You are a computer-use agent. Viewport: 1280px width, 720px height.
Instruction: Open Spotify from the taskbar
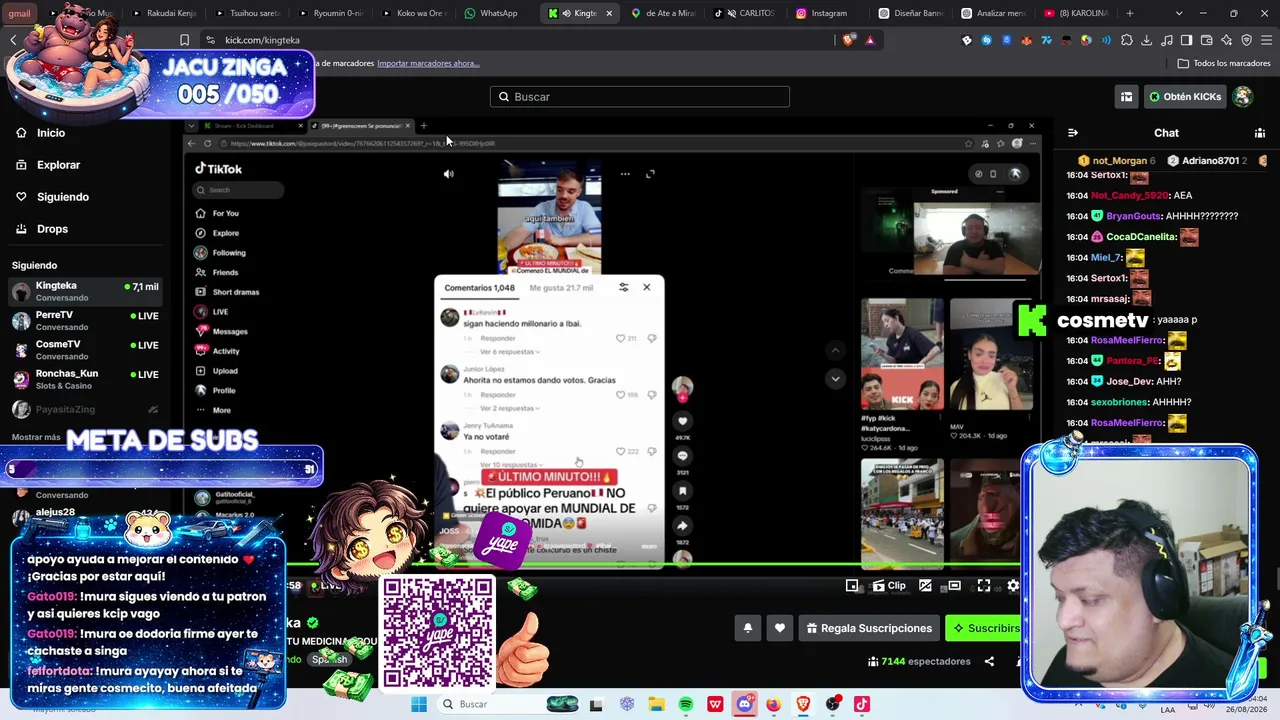pos(686,704)
